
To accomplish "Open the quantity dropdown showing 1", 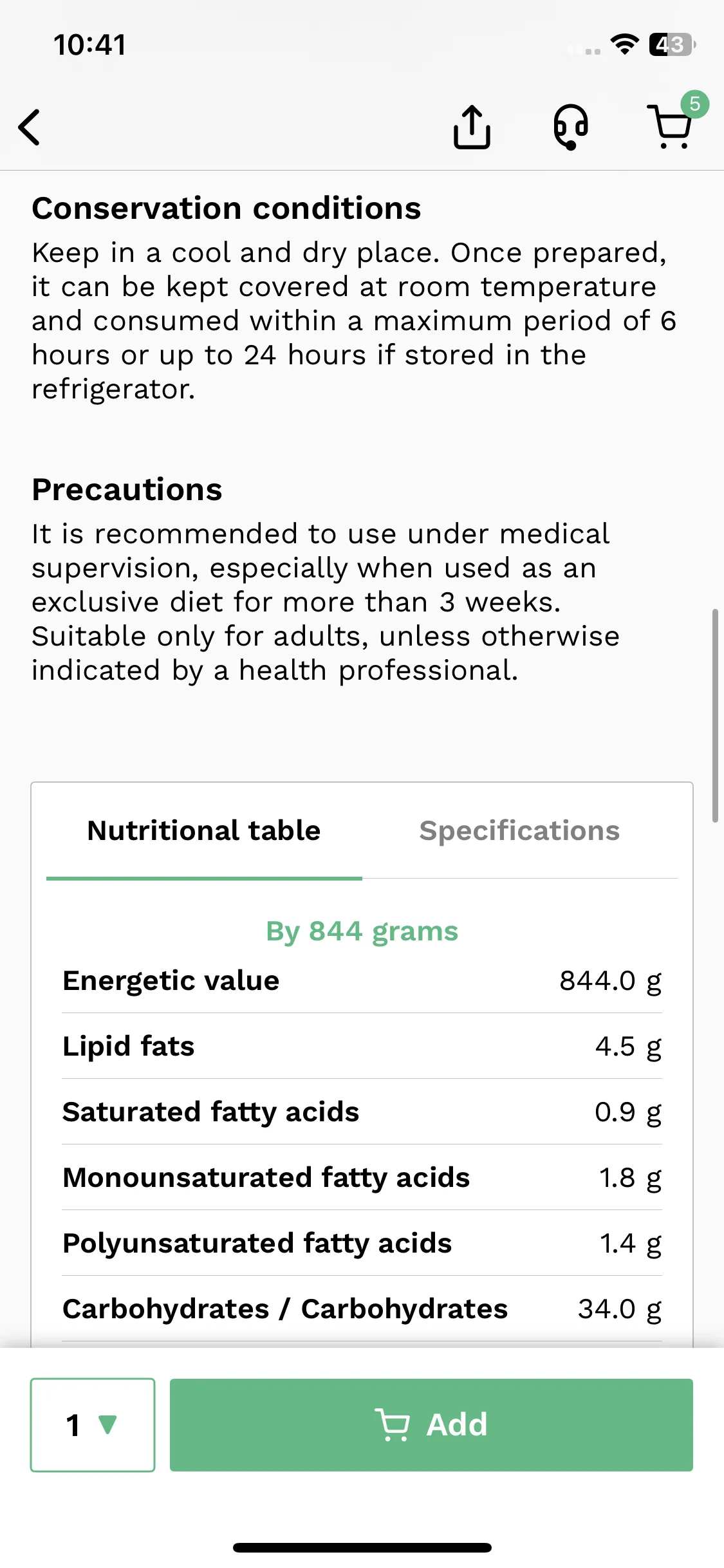I will 93,1424.
